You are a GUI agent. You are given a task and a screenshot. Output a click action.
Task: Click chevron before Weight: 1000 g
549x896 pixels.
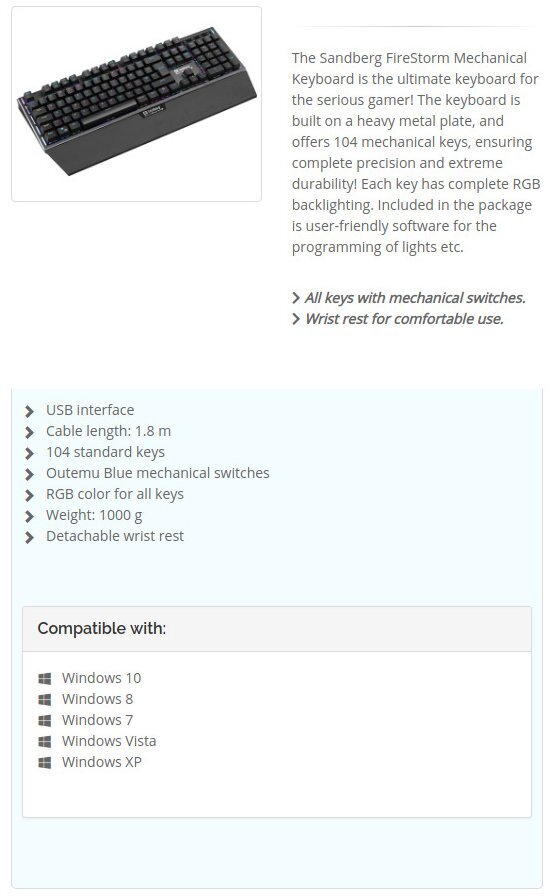pos(30,516)
